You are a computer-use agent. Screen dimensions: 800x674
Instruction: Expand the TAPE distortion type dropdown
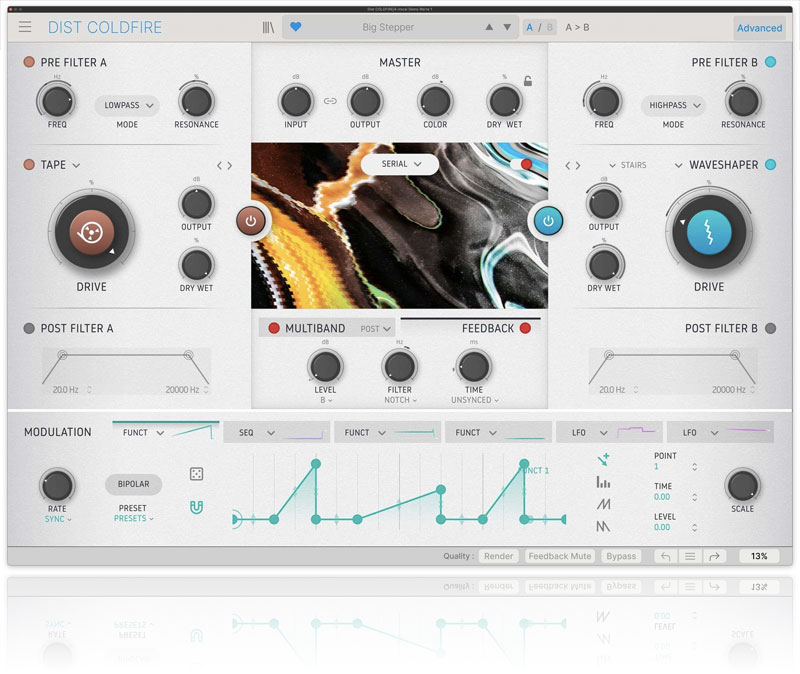(x=76, y=165)
